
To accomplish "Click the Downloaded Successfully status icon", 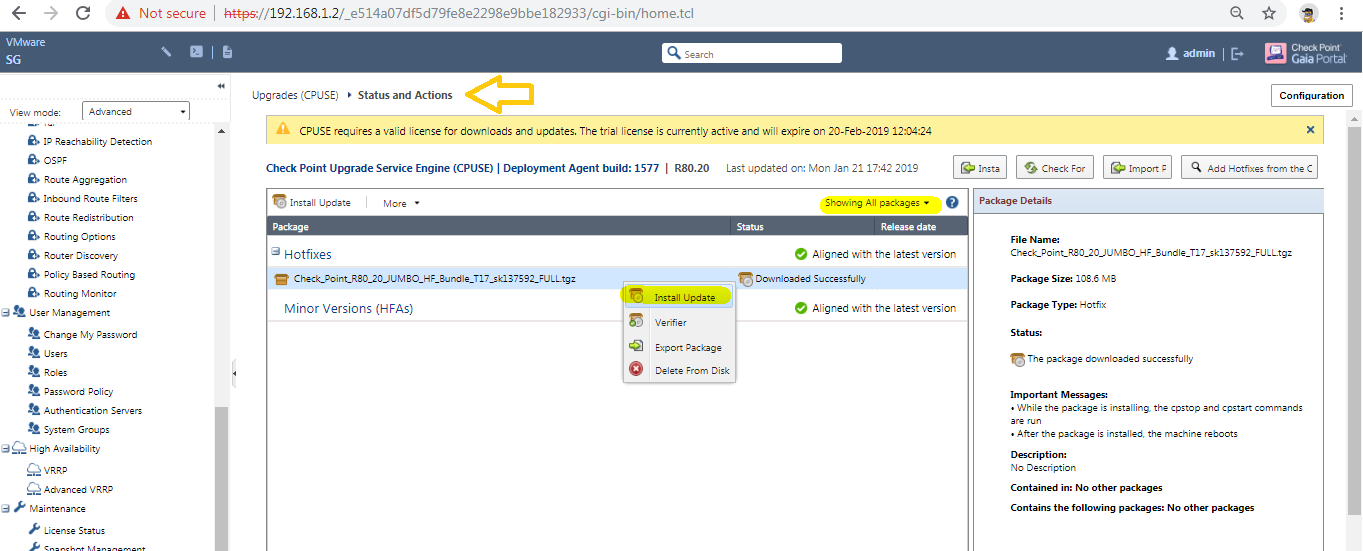I will pyautogui.click(x=745, y=279).
